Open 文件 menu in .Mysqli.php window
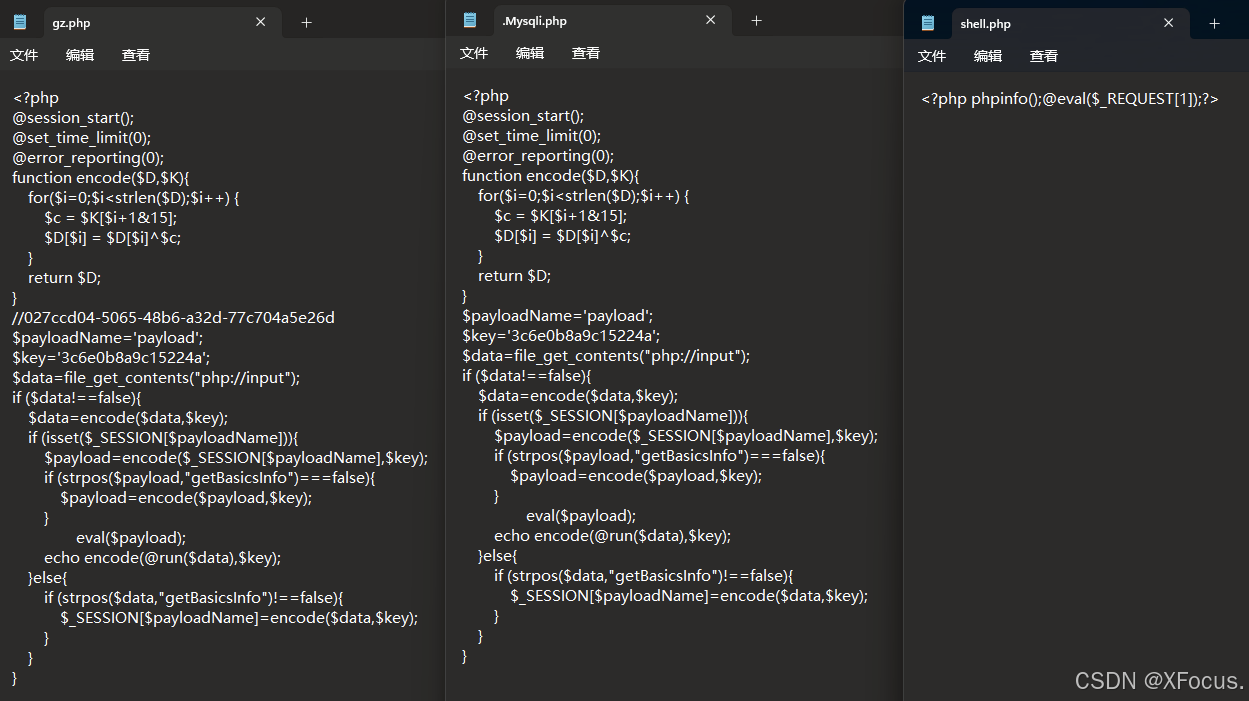The image size is (1249, 701). click(474, 53)
